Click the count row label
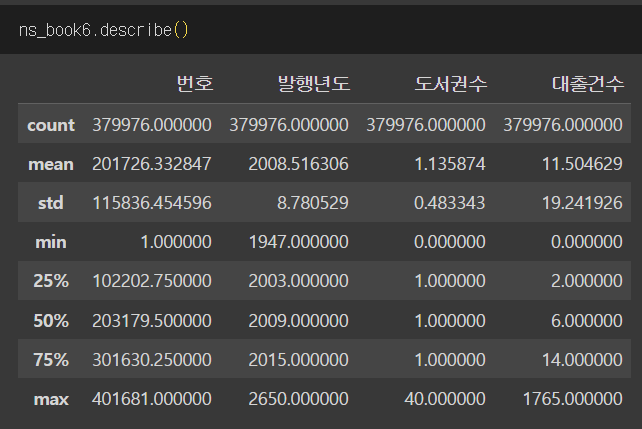 coord(51,125)
